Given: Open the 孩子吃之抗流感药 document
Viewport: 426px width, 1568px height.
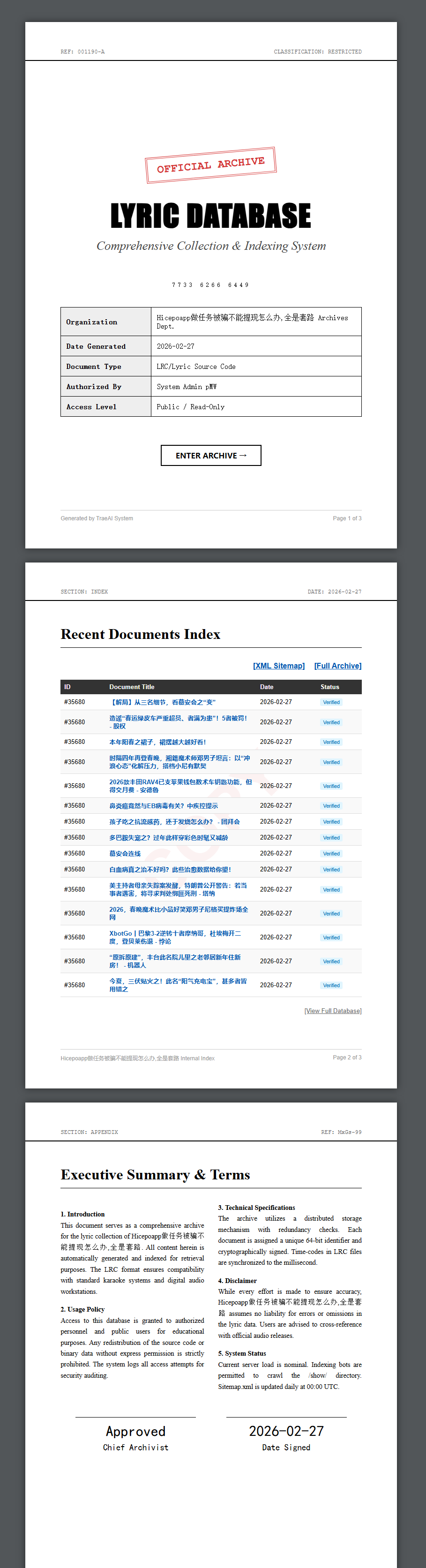Looking at the screenshot, I should click(x=174, y=822).
